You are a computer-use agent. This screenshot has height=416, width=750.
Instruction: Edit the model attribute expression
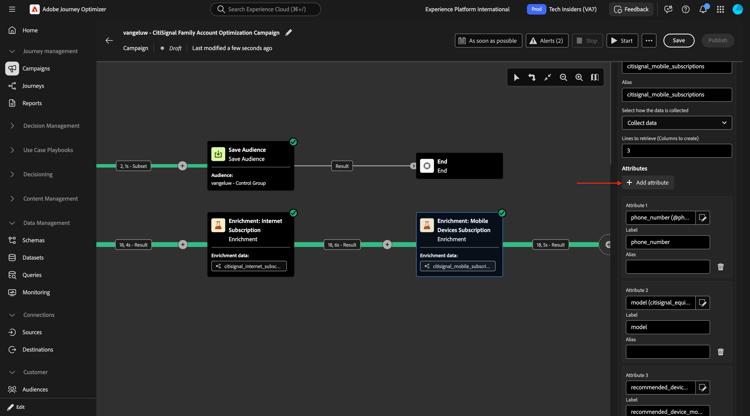(703, 303)
